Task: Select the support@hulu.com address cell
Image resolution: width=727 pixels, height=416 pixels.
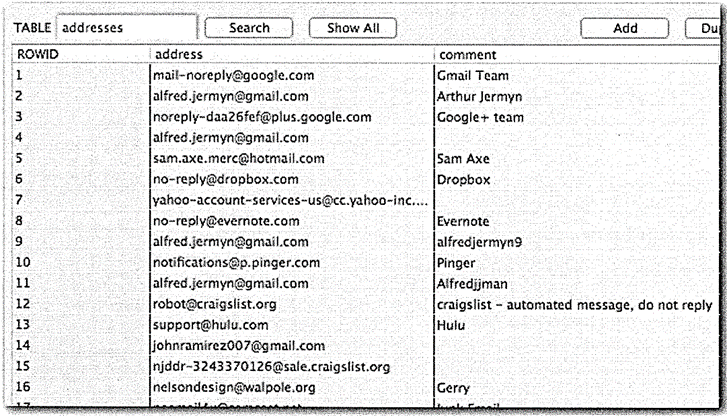Action: click(292, 325)
